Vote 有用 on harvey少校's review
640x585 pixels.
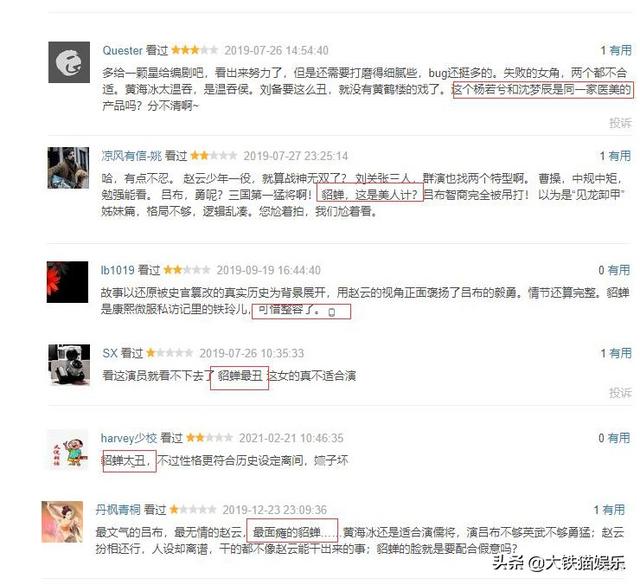point(619,438)
